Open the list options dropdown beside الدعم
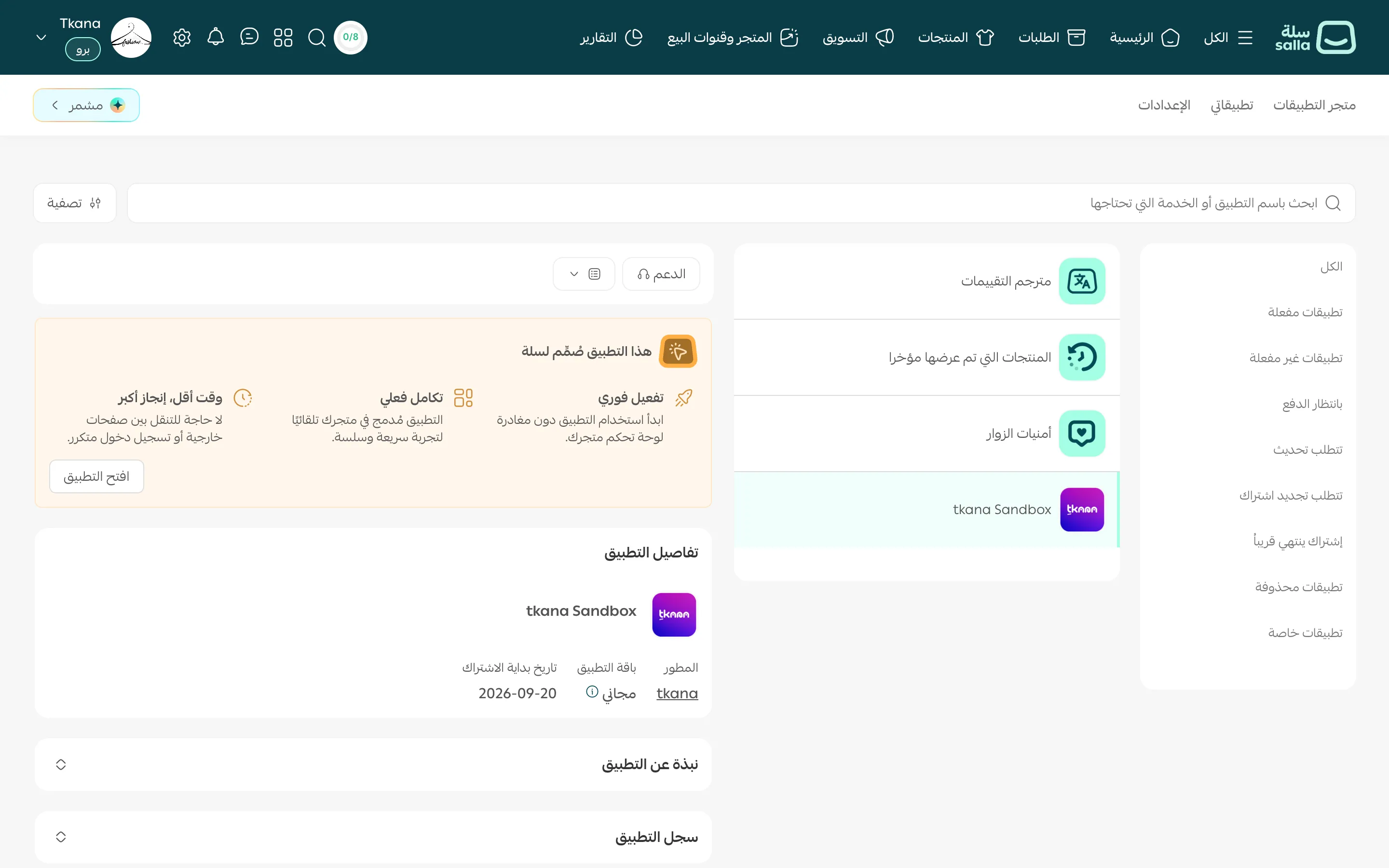Image resolution: width=1389 pixels, height=868 pixels. click(x=584, y=274)
